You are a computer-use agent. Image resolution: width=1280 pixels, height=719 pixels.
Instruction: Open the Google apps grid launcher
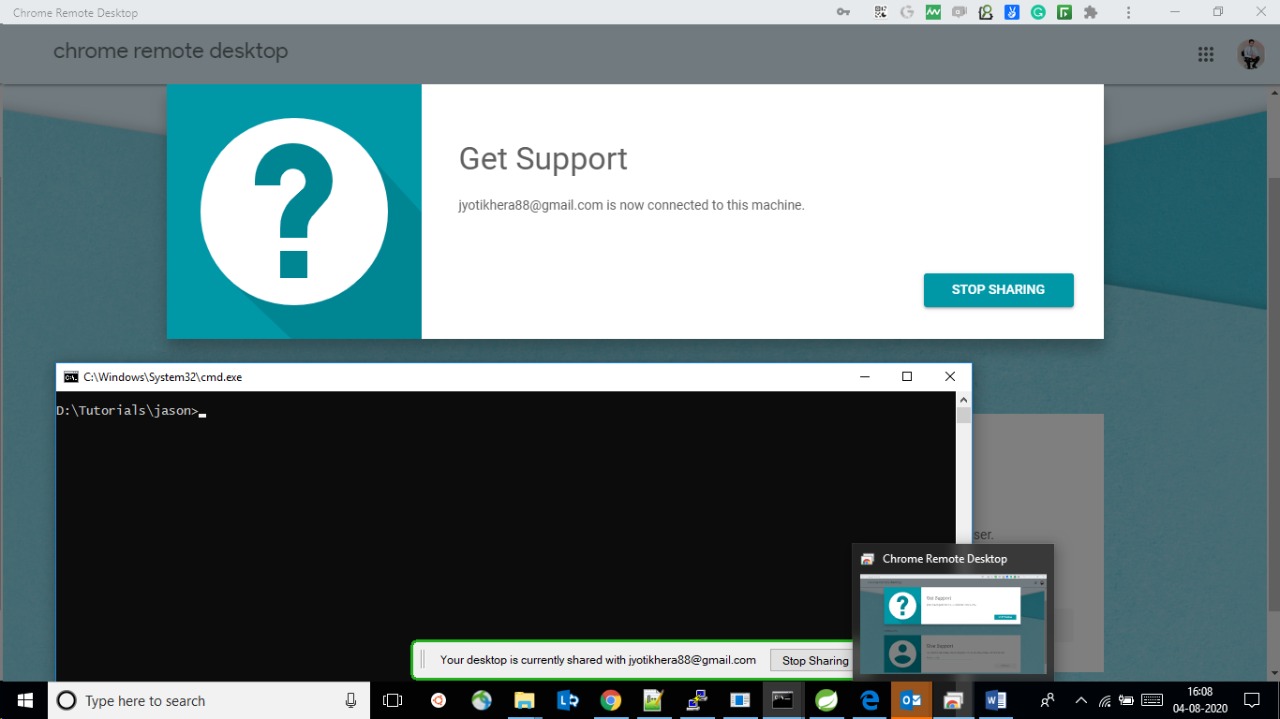coord(1206,54)
